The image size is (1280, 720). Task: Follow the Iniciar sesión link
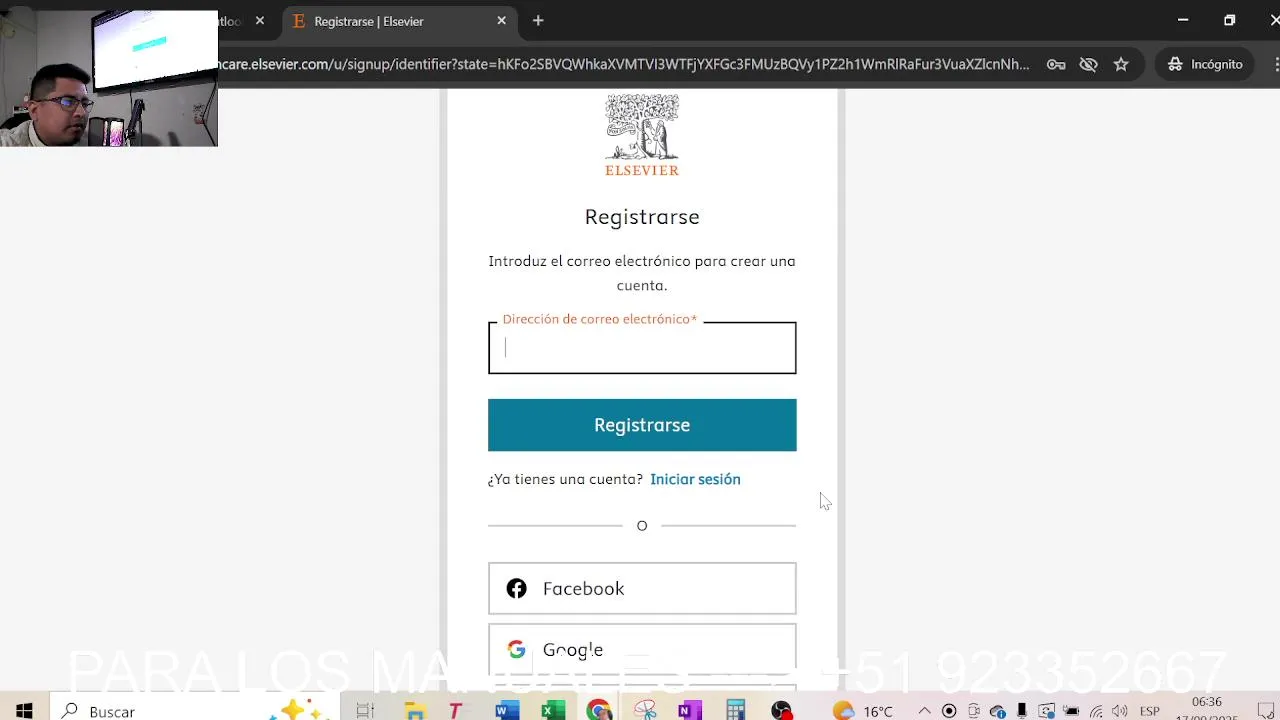(x=695, y=479)
